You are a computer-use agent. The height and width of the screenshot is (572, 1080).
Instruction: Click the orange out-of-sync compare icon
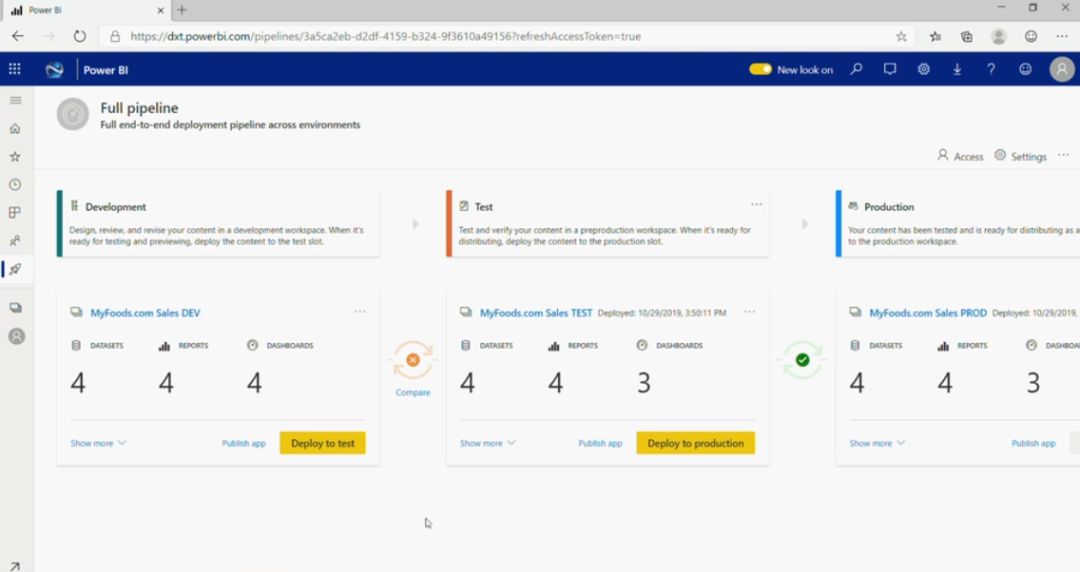[413, 360]
